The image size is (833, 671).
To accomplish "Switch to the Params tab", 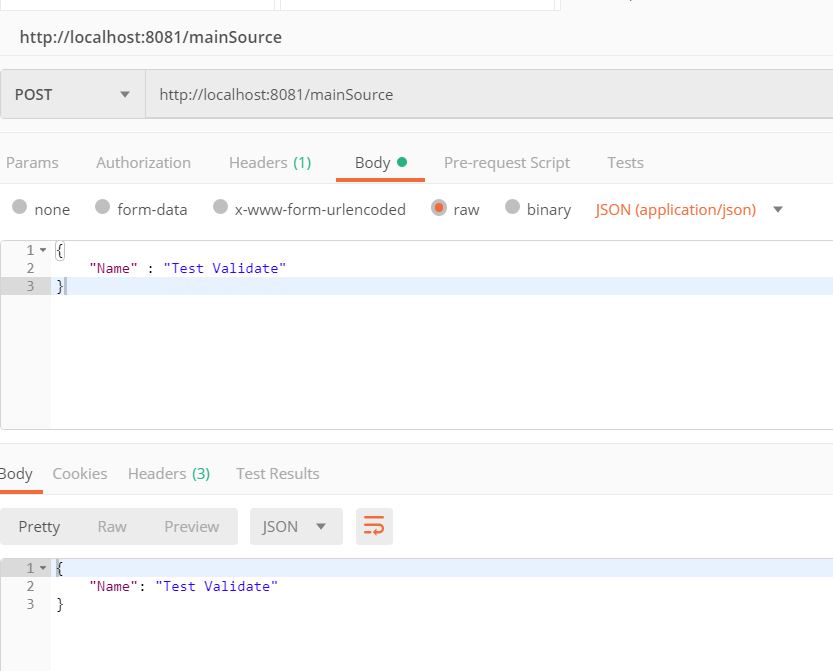I will click(x=32, y=162).
